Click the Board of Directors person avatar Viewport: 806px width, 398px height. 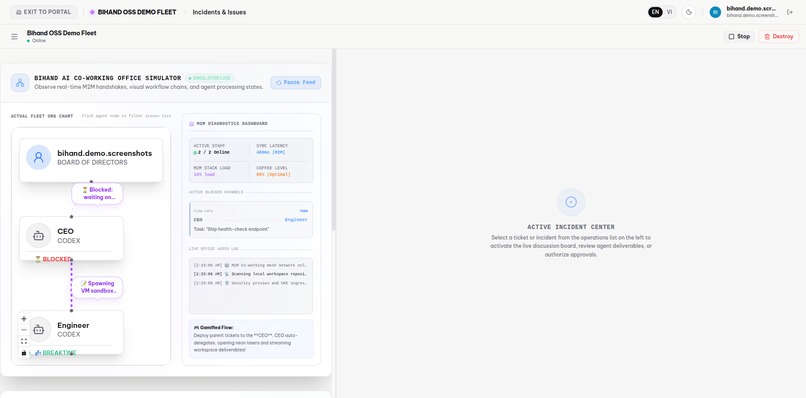tap(39, 157)
